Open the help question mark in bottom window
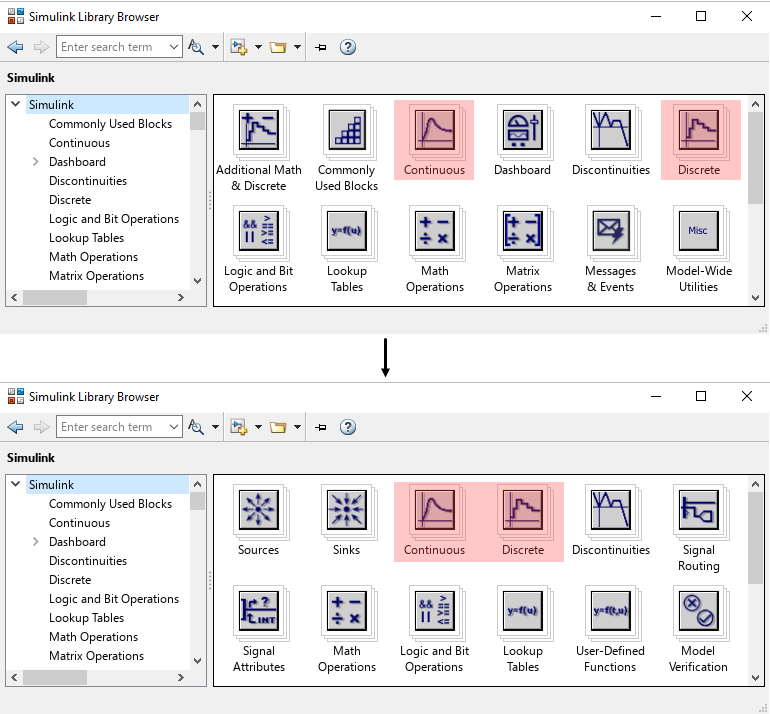Screen dimensions: 770x714 [348, 427]
